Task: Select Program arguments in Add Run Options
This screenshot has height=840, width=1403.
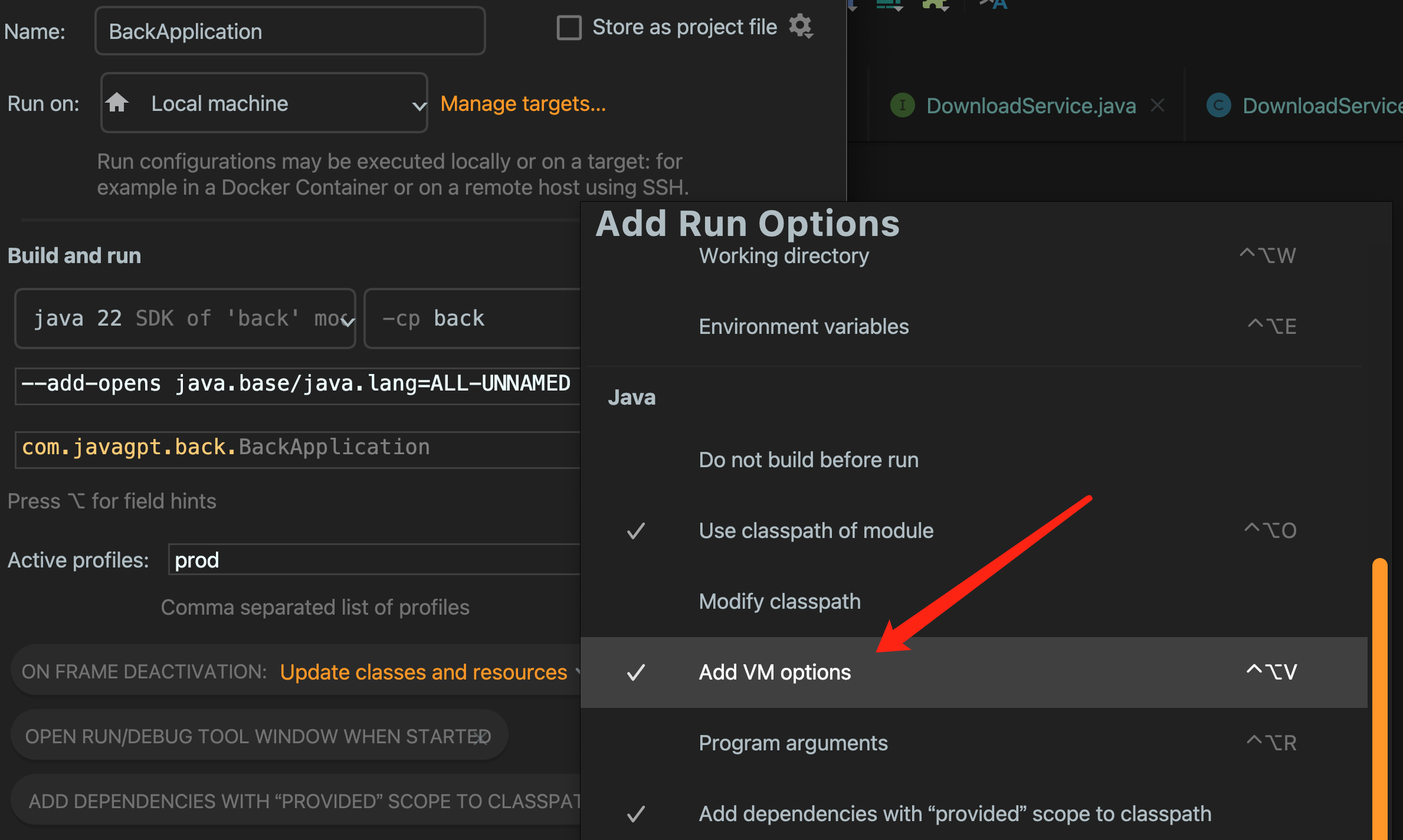Action: pos(793,743)
